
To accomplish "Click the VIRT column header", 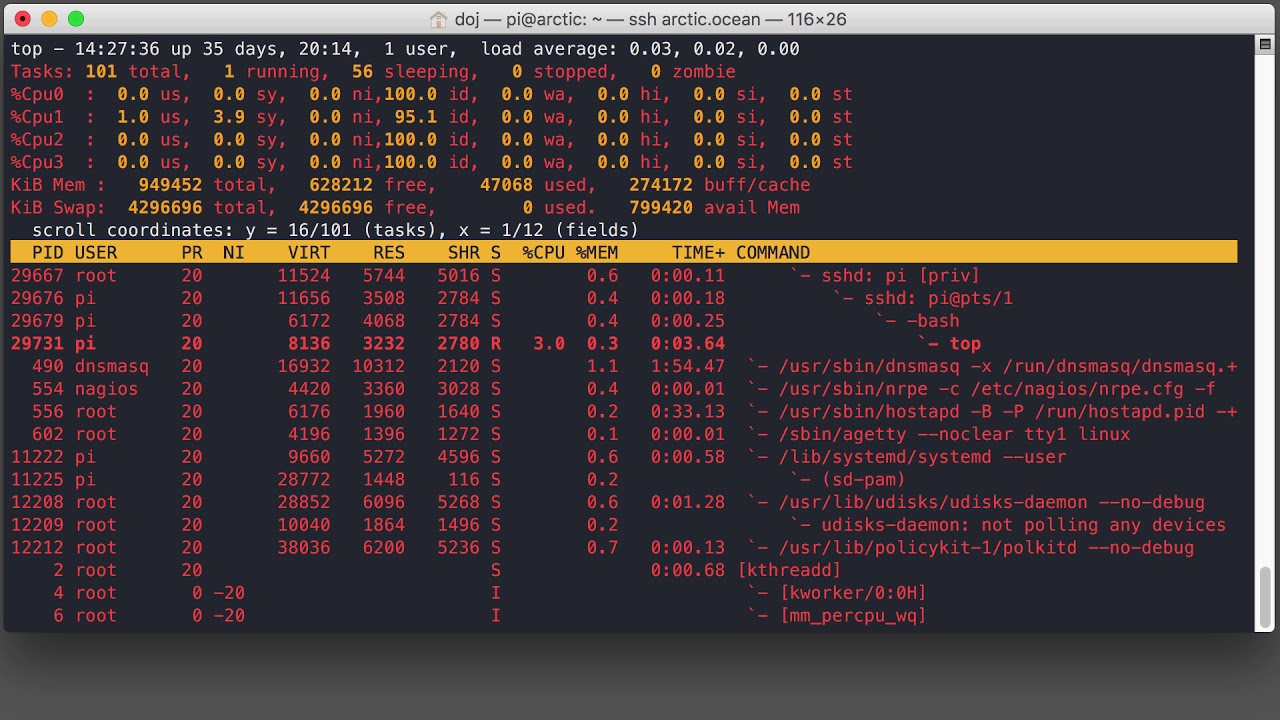I will tap(309, 253).
